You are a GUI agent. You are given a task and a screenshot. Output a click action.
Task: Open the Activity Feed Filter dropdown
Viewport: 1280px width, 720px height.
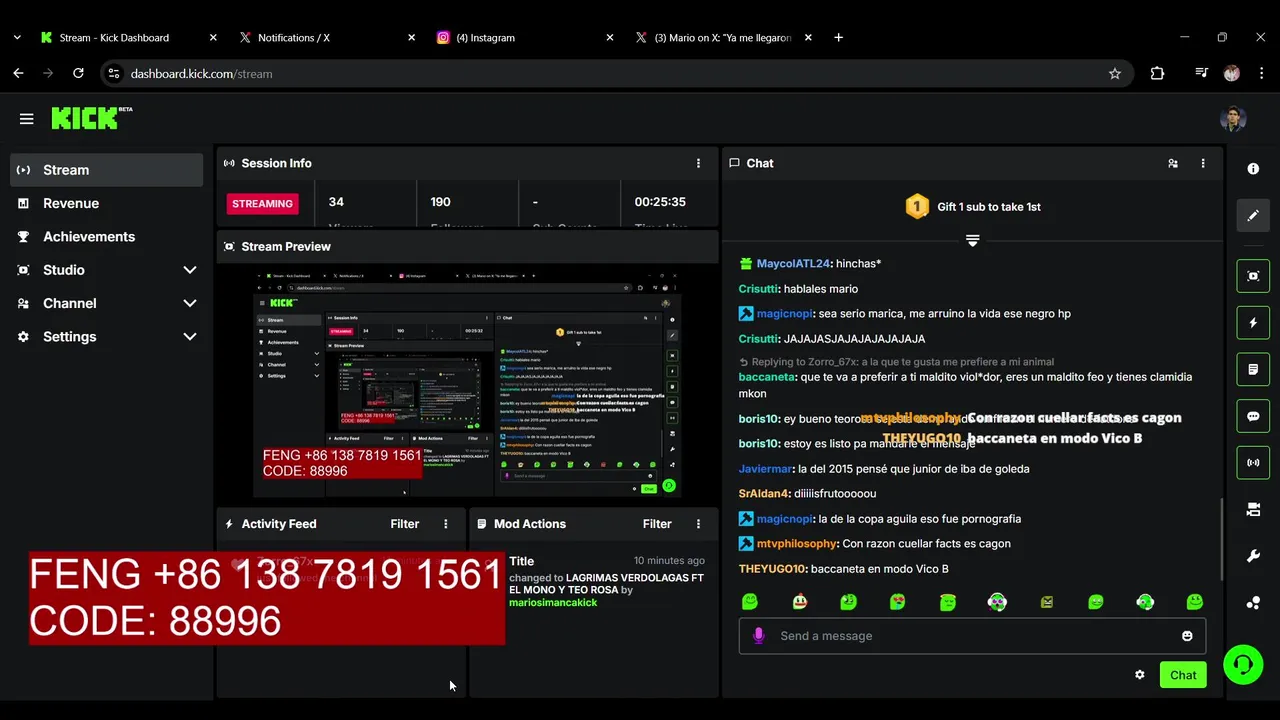pyautogui.click(x=404, y=524)
